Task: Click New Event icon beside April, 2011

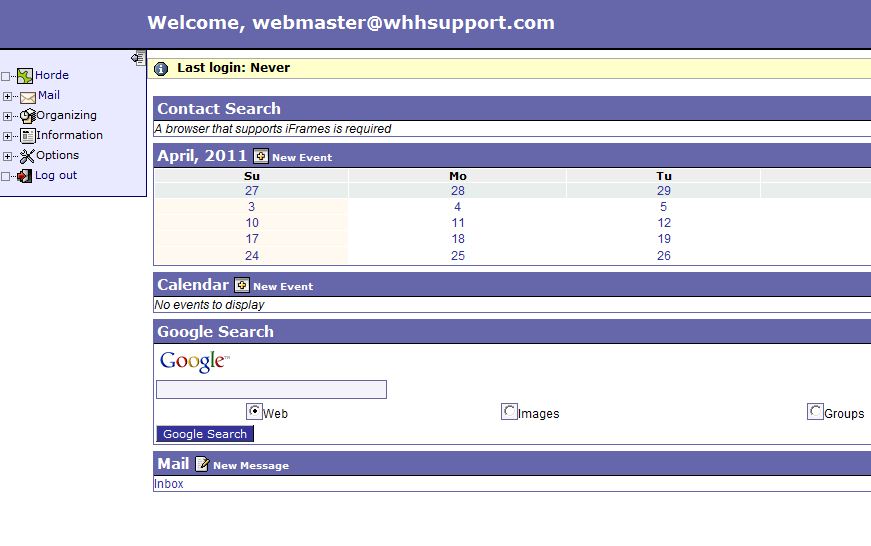Action: (261, 156)
